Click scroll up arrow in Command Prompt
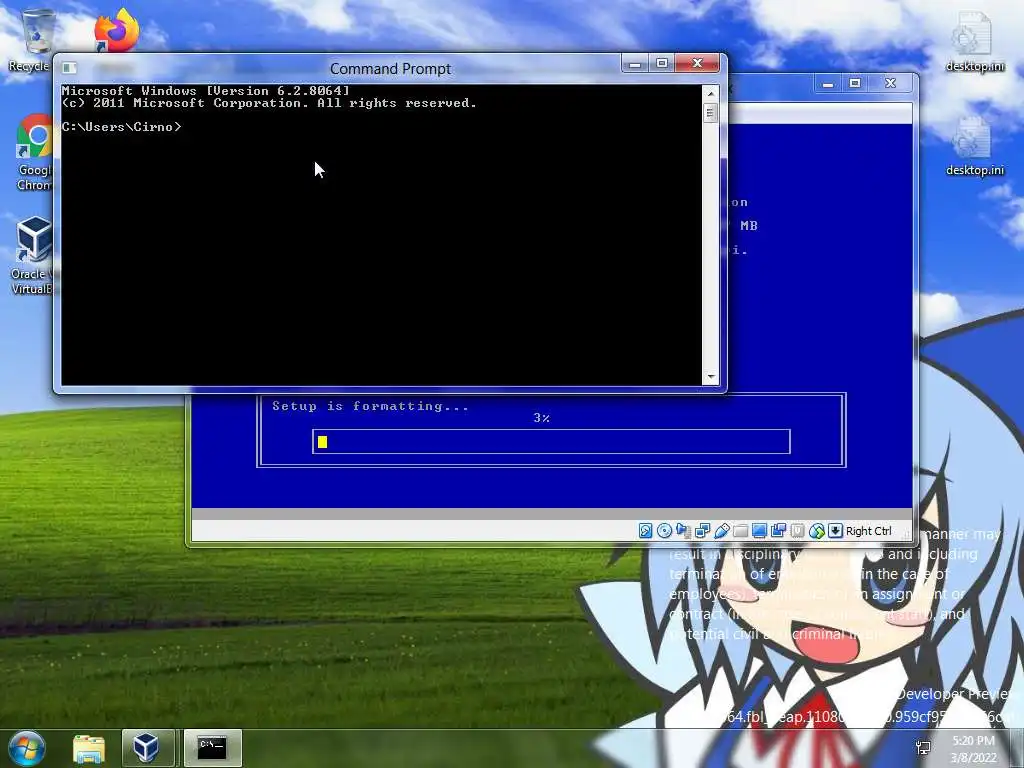Screen dimensions: 1024x768 pyautogui.click(x=711, y=93)
